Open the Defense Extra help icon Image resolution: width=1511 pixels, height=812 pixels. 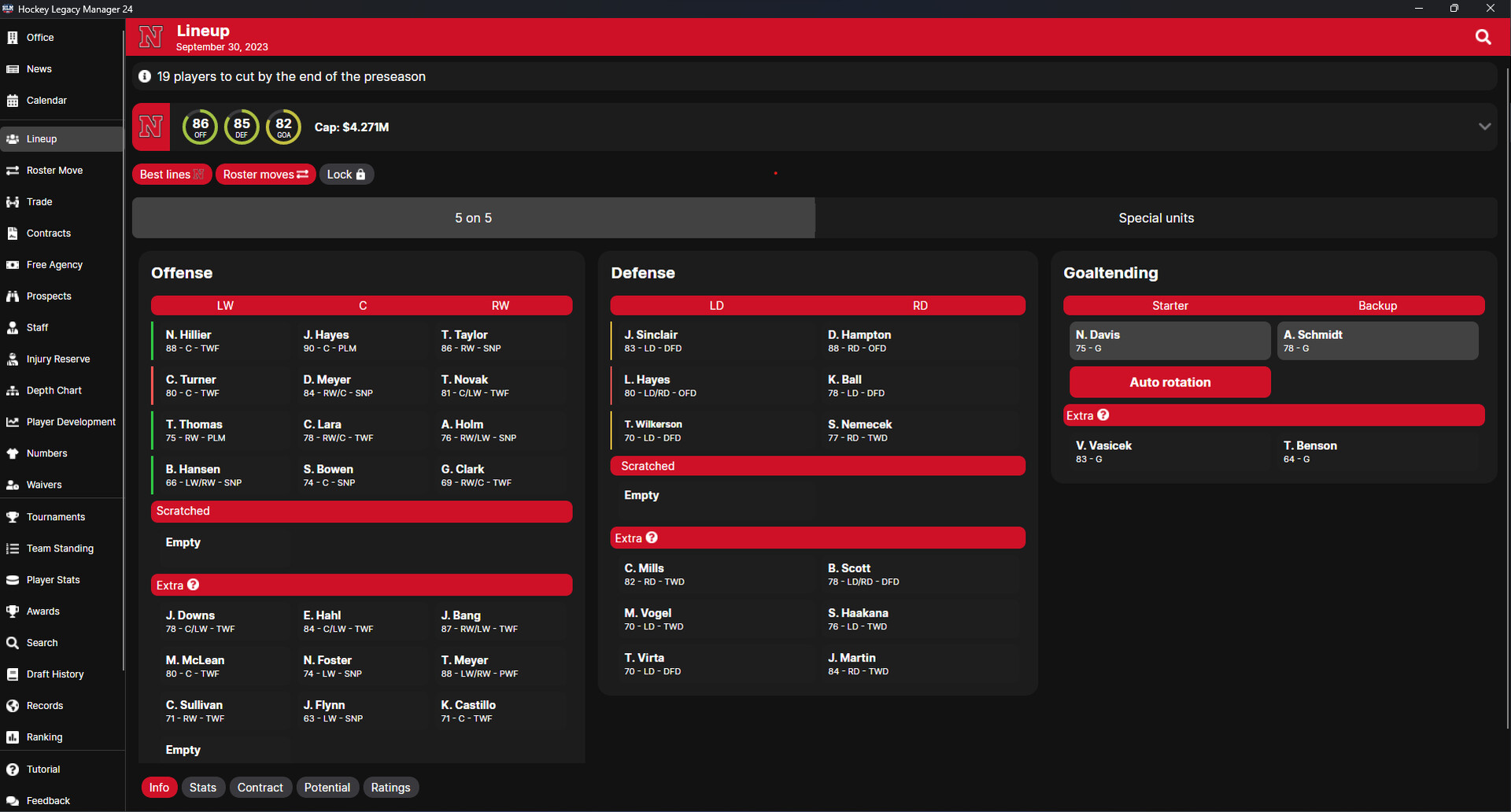pyautogui.click(x=652, y=537)
